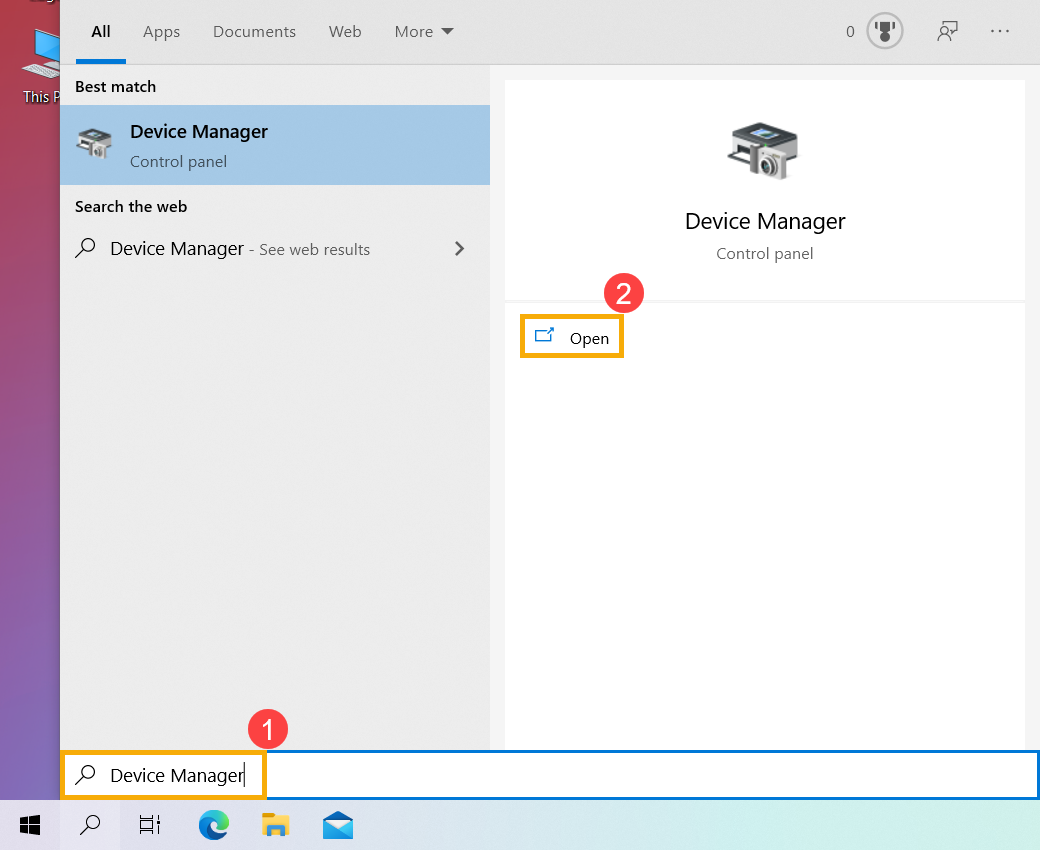The image size is (1040, 850).
Task: Expand the More filter dropdown
Action: [x=424, y=32]
